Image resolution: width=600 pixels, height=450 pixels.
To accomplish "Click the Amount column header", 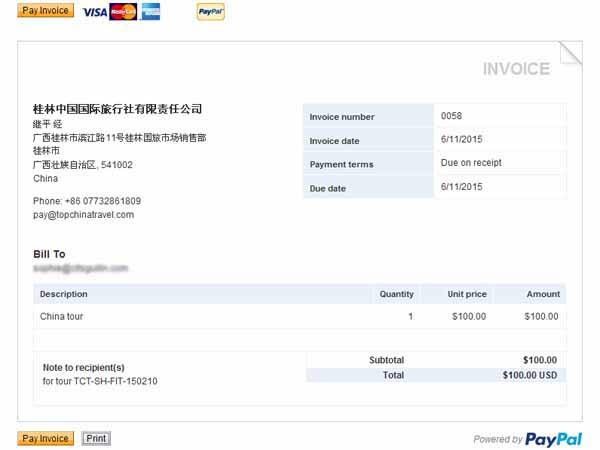I will [543, 294].
